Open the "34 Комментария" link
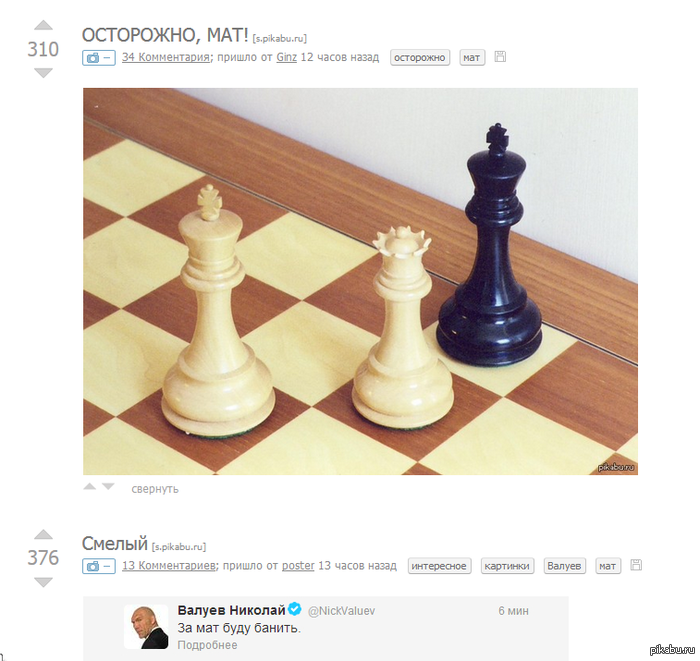The width and height of the screenshot is (700, 661). click(x=166, y=57)
